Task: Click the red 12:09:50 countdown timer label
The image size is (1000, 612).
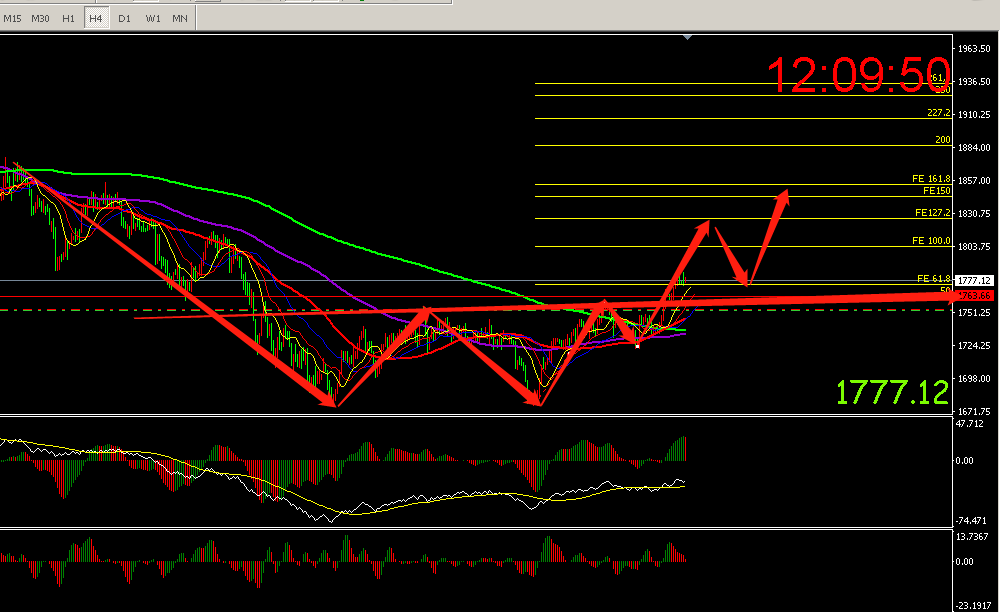Action: point(858,75)
